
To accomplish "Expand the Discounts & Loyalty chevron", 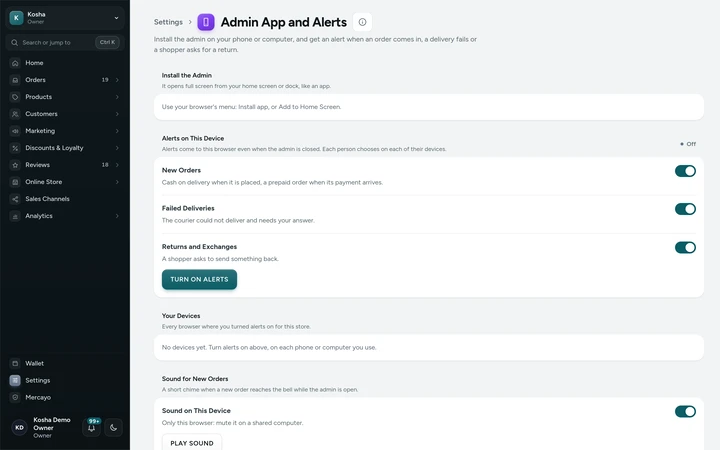I will coord(117,148).
